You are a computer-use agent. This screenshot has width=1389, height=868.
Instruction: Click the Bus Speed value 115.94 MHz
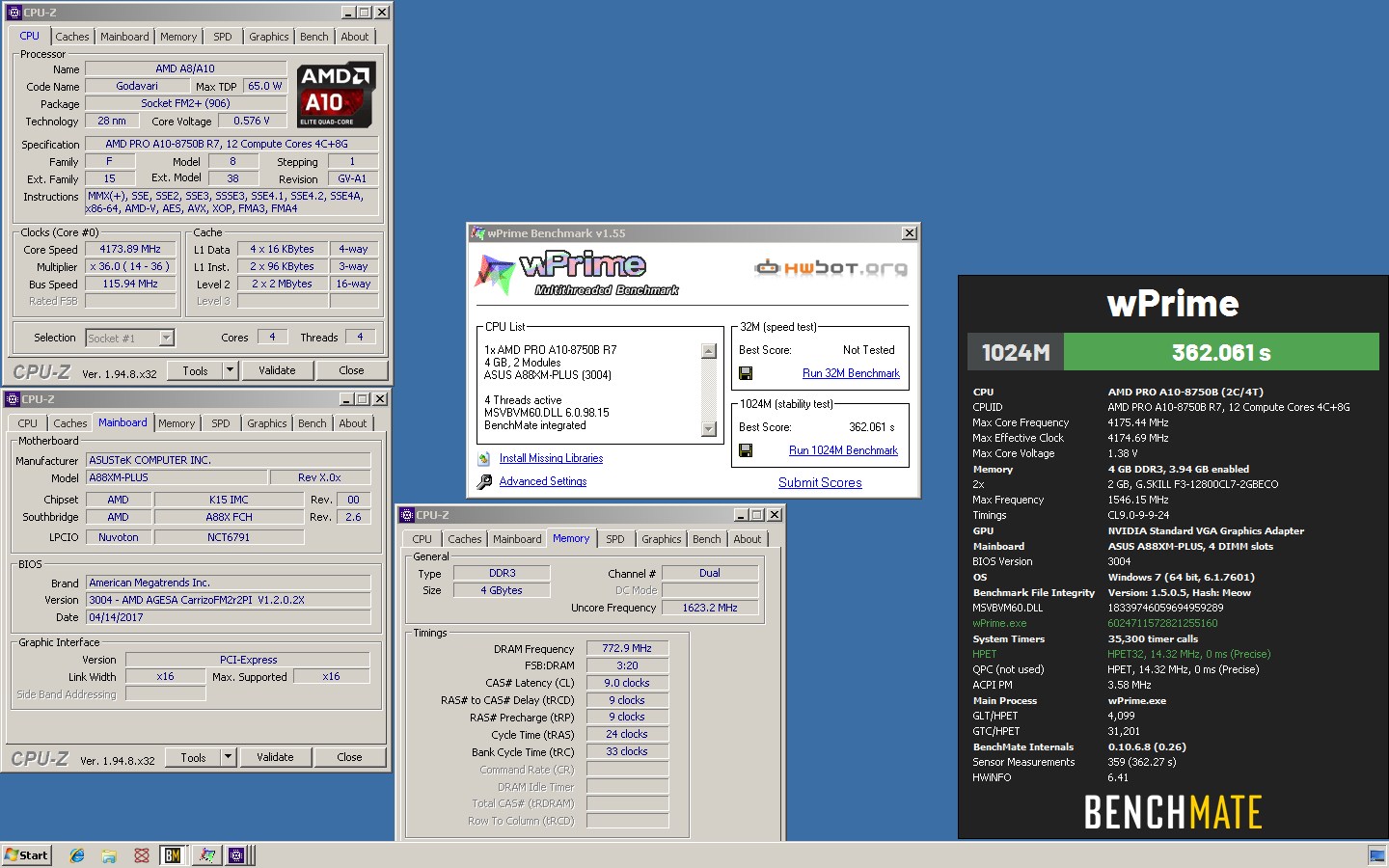(x=130, y=284)
